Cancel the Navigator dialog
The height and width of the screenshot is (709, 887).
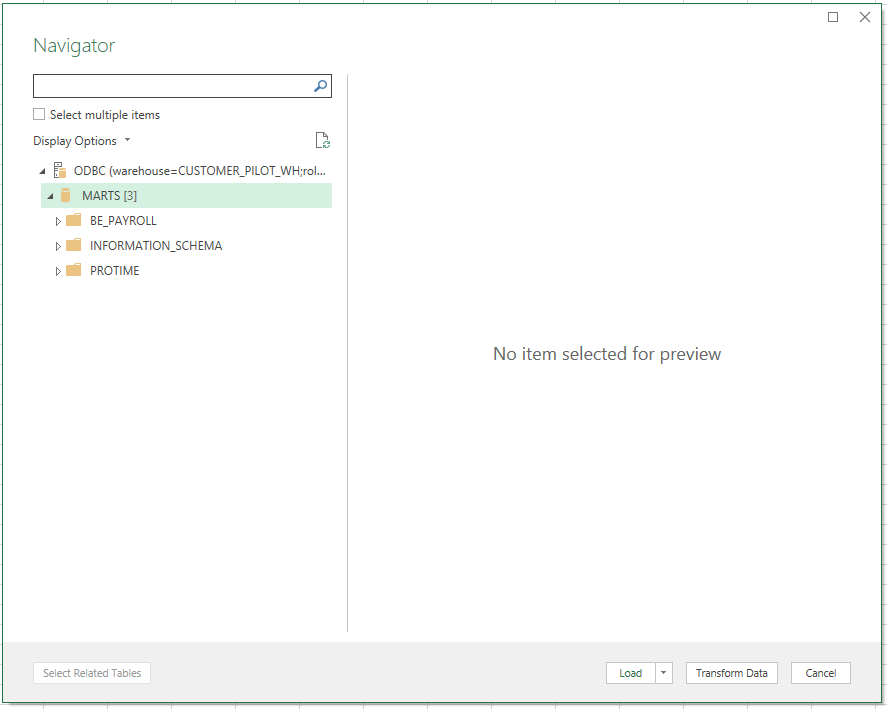click(820, 673)
